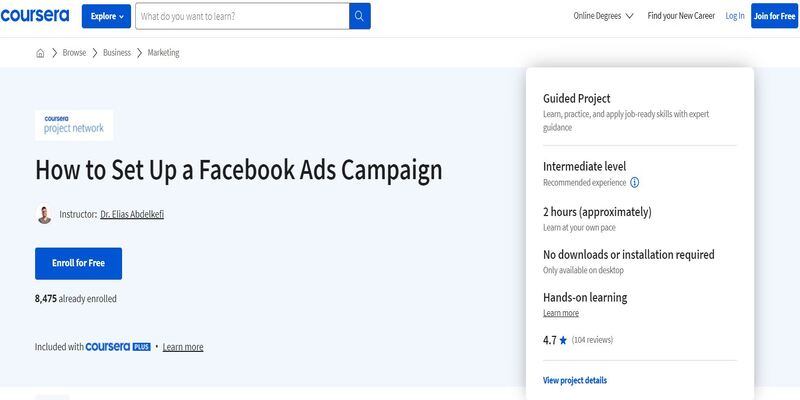Click the Coursera project network logo
This screenshot has width=800, height=400.
(74, 125)
